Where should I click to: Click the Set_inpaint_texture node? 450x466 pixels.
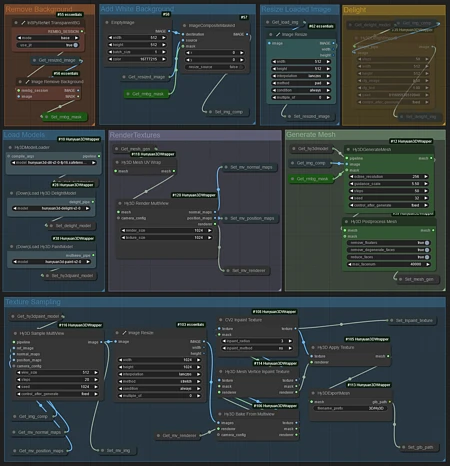pyautogui.click(x=413, y=320)
